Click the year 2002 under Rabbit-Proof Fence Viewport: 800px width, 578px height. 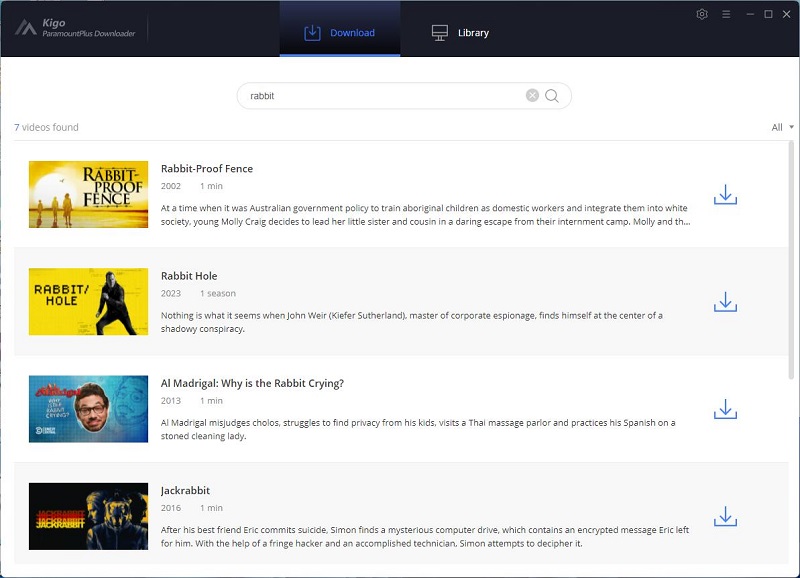pyautogui.click(x=171, y=186)
